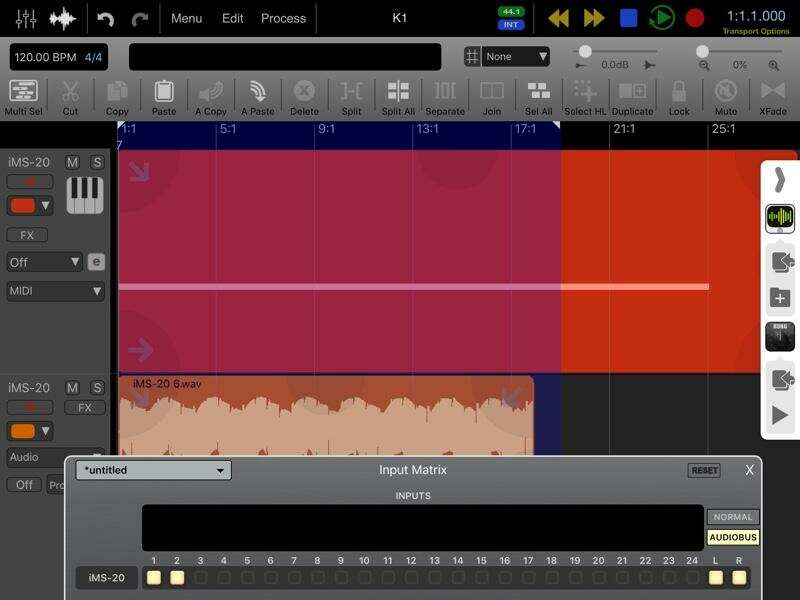
Task: Start recording with red button
Action: [694, 18]
